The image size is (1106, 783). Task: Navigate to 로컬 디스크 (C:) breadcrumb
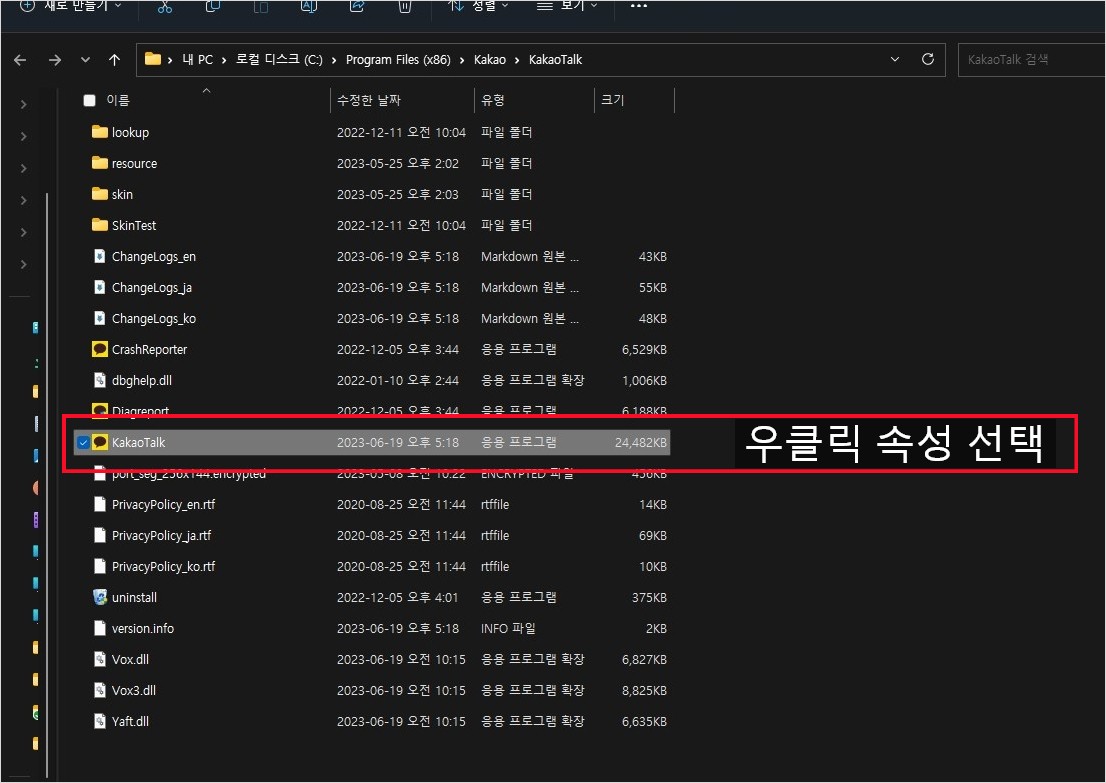[279, 60]
